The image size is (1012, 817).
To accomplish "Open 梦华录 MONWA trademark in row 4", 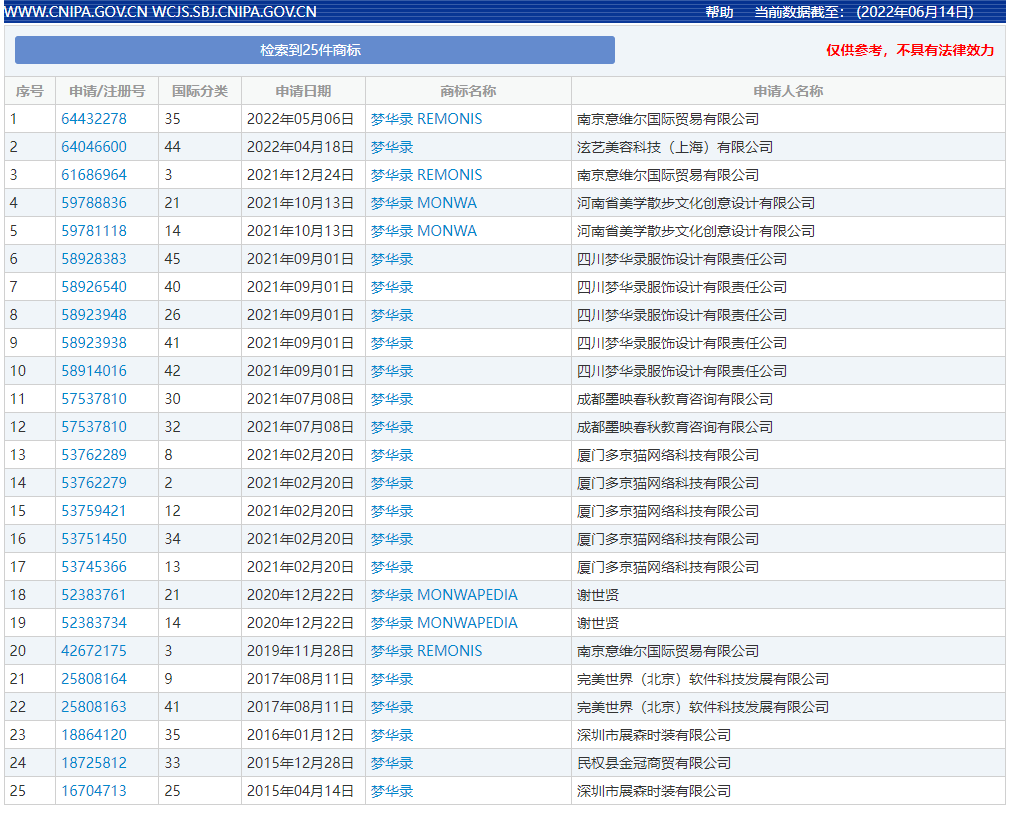I will pyautogui.click(x=423, y=203).
